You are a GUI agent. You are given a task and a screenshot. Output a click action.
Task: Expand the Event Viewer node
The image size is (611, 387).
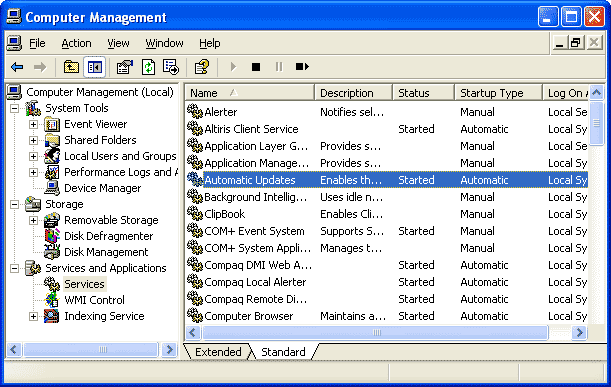(x=34, y=124)
